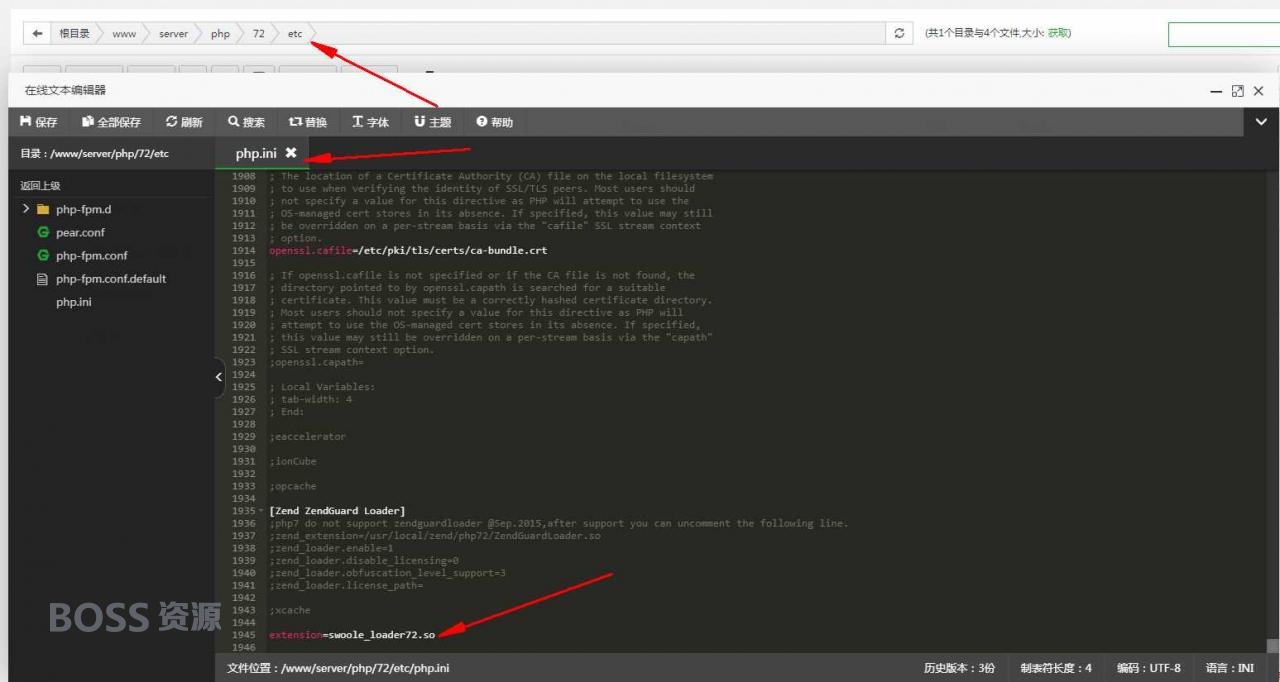Go to etc in the breadcrumb

point(295,33)
